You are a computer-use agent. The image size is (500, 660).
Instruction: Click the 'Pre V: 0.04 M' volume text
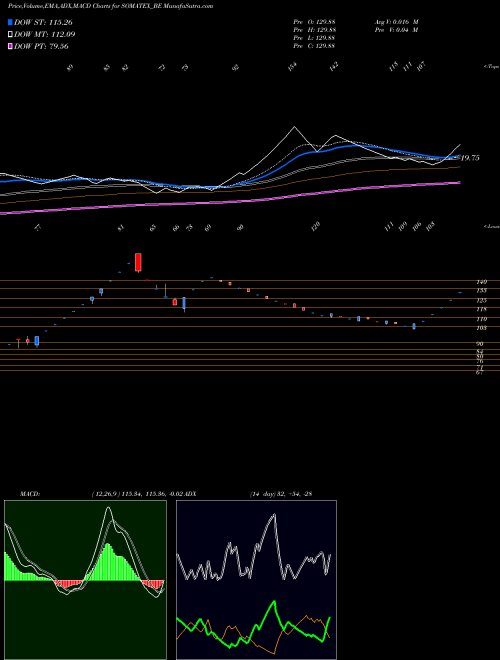[396, 30]
